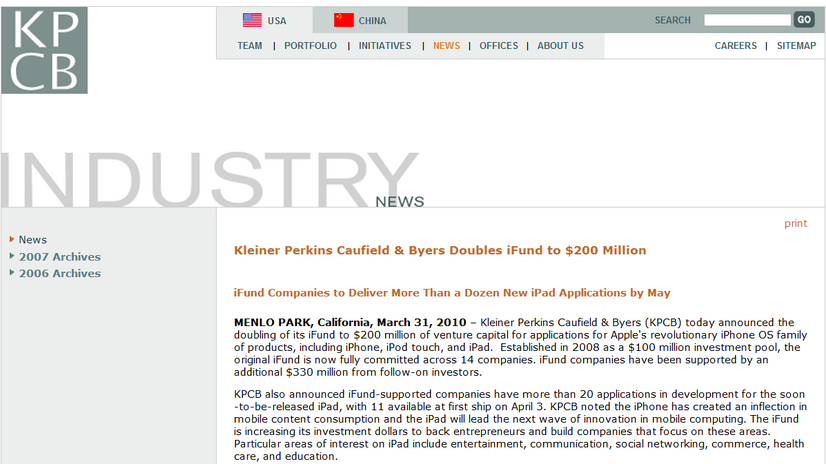Open the TEAM menu item
Viewport: 826px width, 464px height.
click(x=250, y=46)
